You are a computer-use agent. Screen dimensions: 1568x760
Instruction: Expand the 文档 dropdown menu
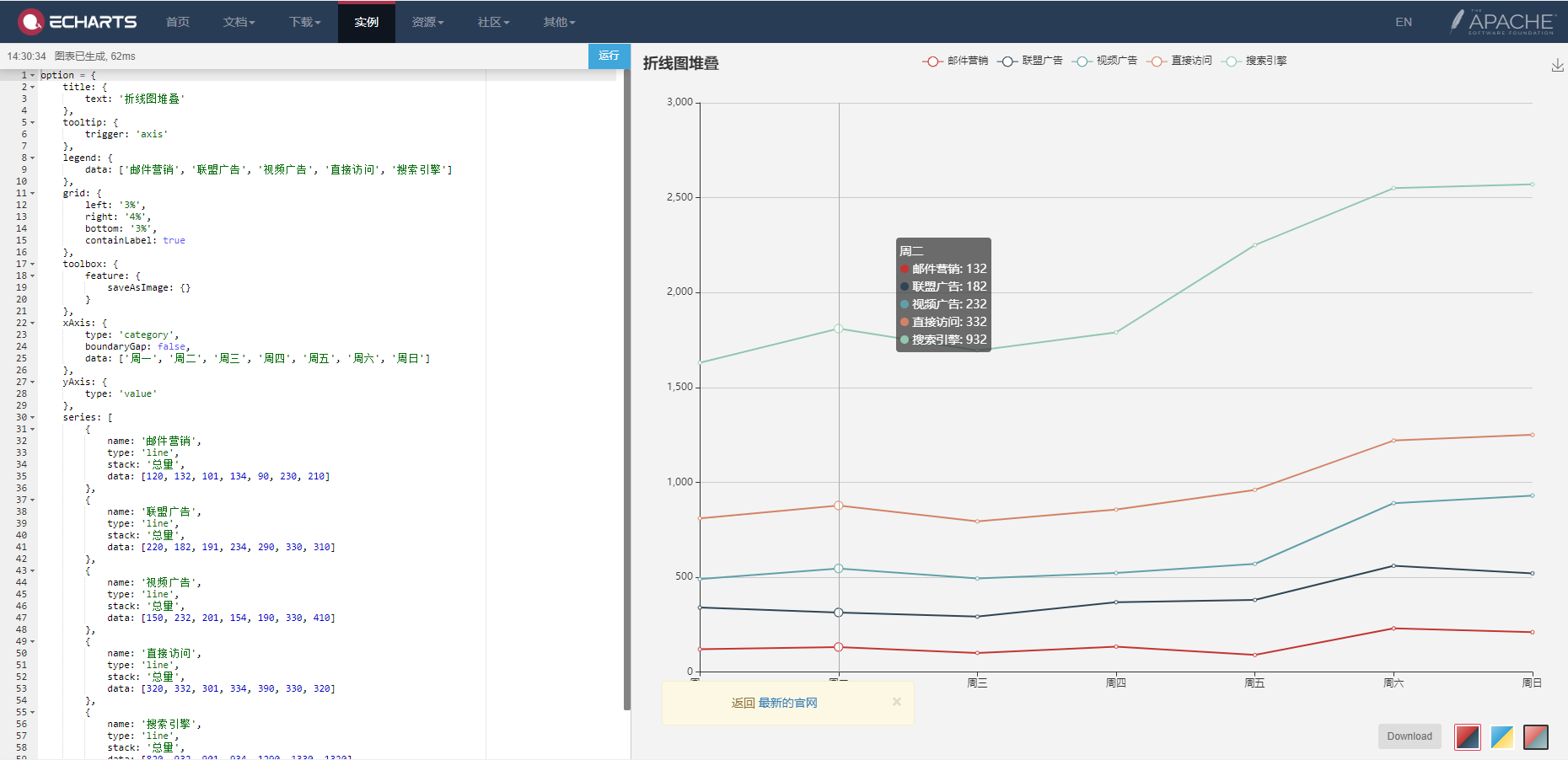(239, 22)
